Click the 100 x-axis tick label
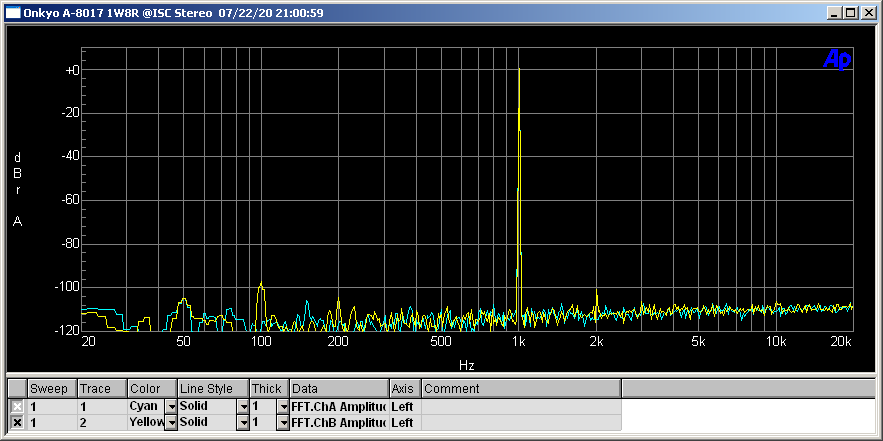883x441 pixels. coord(260,341)
